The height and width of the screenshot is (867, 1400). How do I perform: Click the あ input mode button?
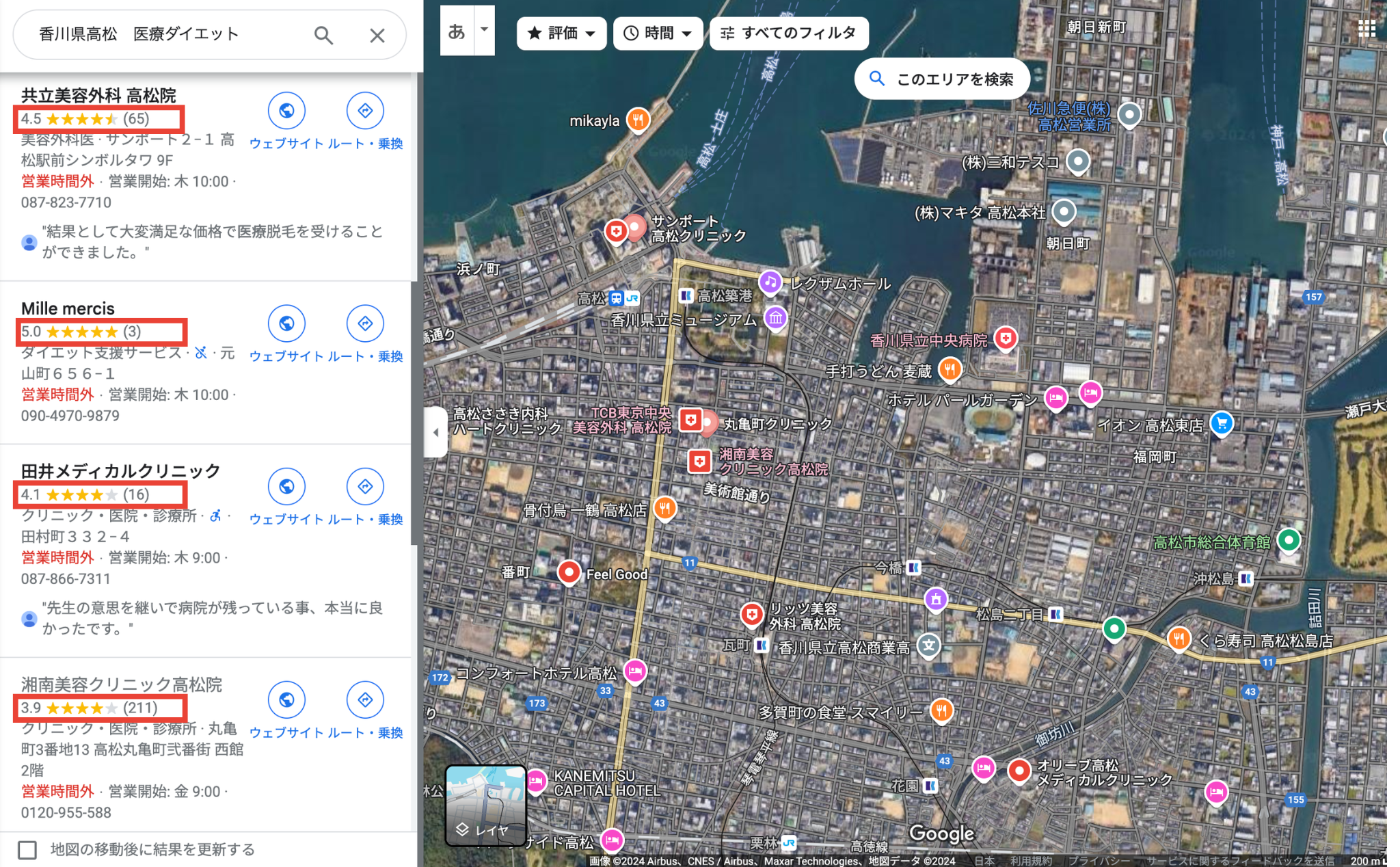click(457, 30)
